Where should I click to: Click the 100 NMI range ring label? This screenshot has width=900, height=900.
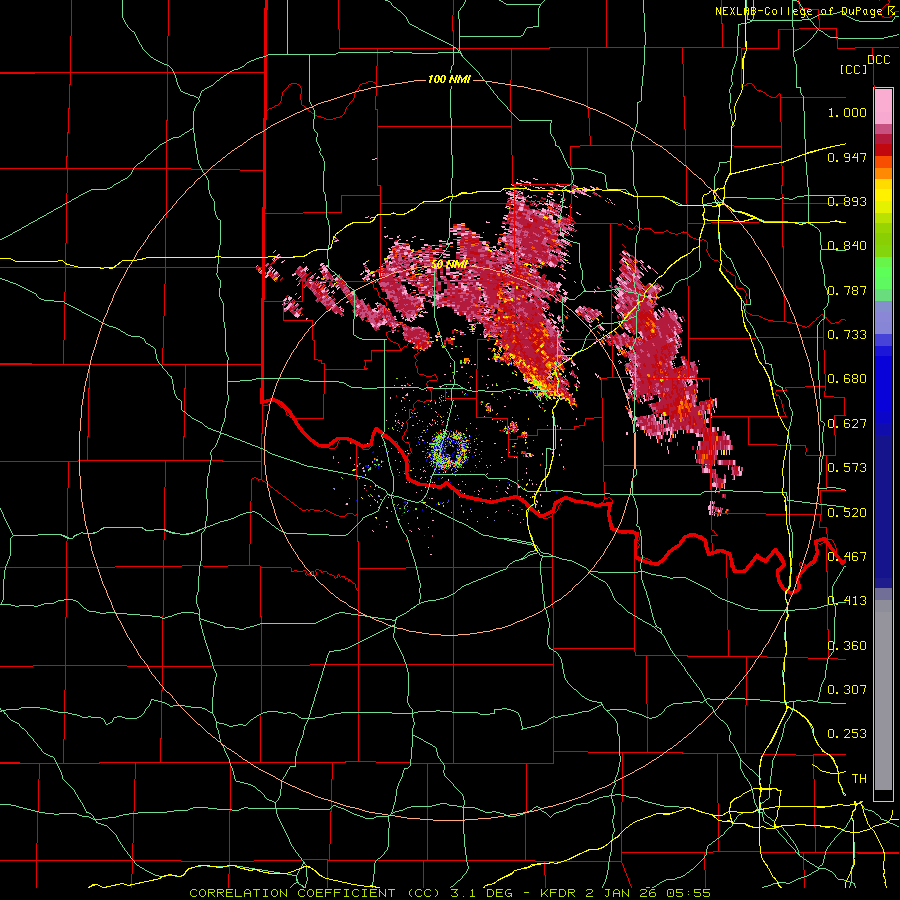[449, 79]
